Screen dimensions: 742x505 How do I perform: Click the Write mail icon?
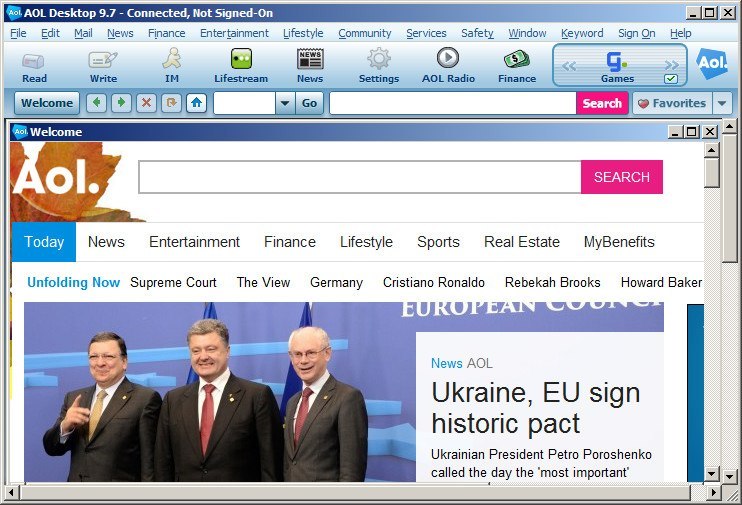click(103, 64)
